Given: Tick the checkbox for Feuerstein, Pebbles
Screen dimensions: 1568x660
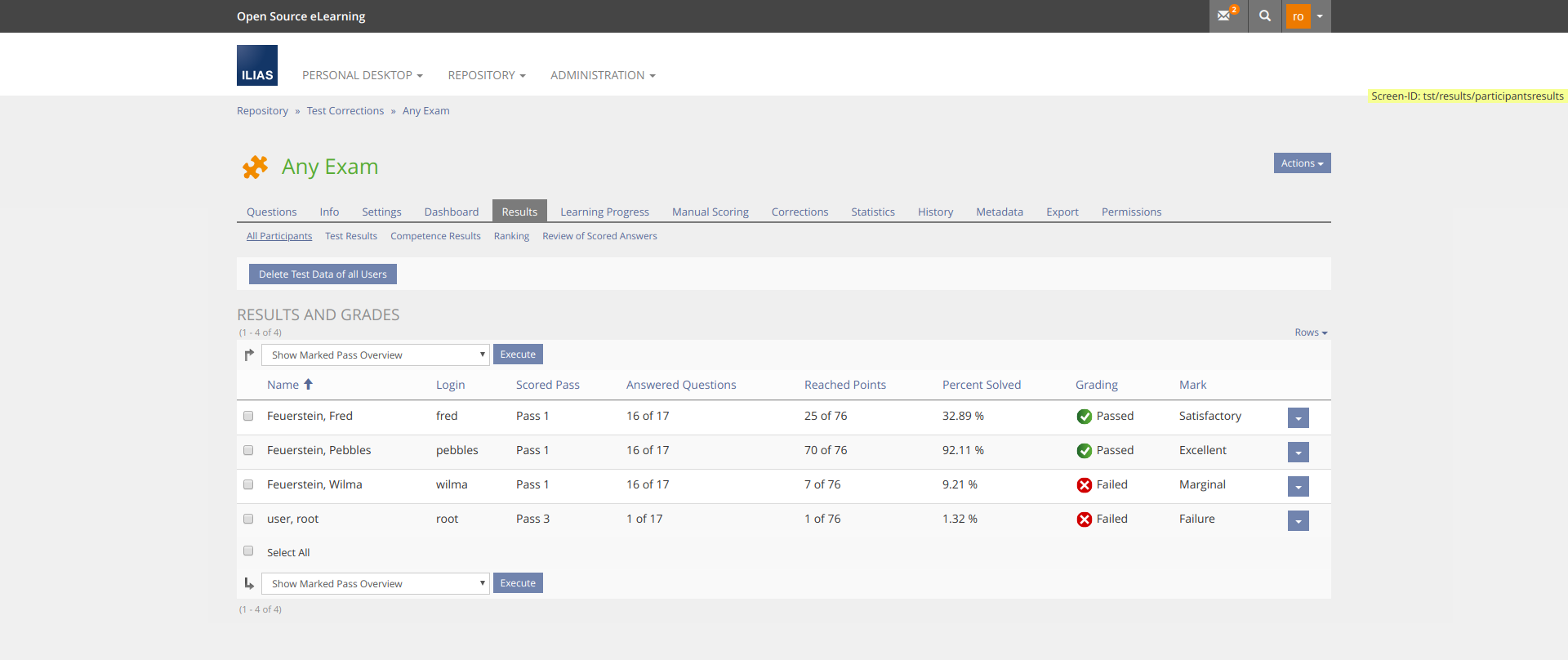Looking at the screenshot, I should click(248, 450).
